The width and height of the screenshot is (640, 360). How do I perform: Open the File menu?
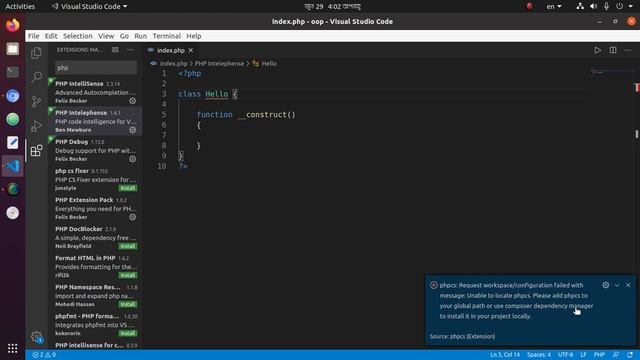coord(33,36)
